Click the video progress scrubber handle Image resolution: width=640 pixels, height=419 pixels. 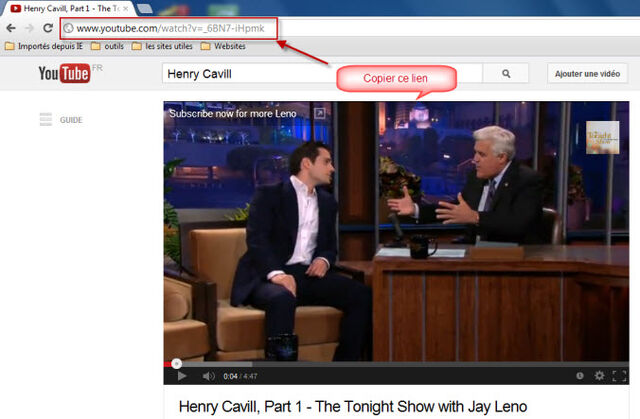(176, 363)
